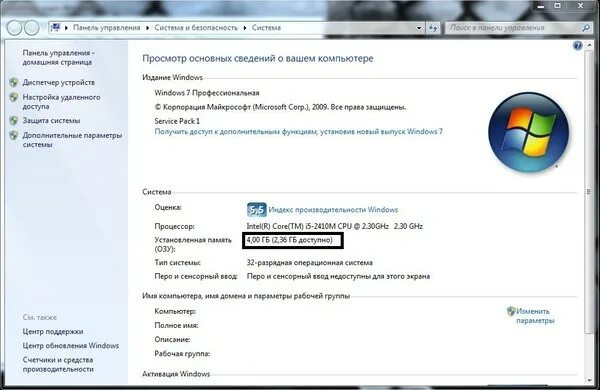
Task: Select the Система breadcrumb item
Action: [266, 28]
